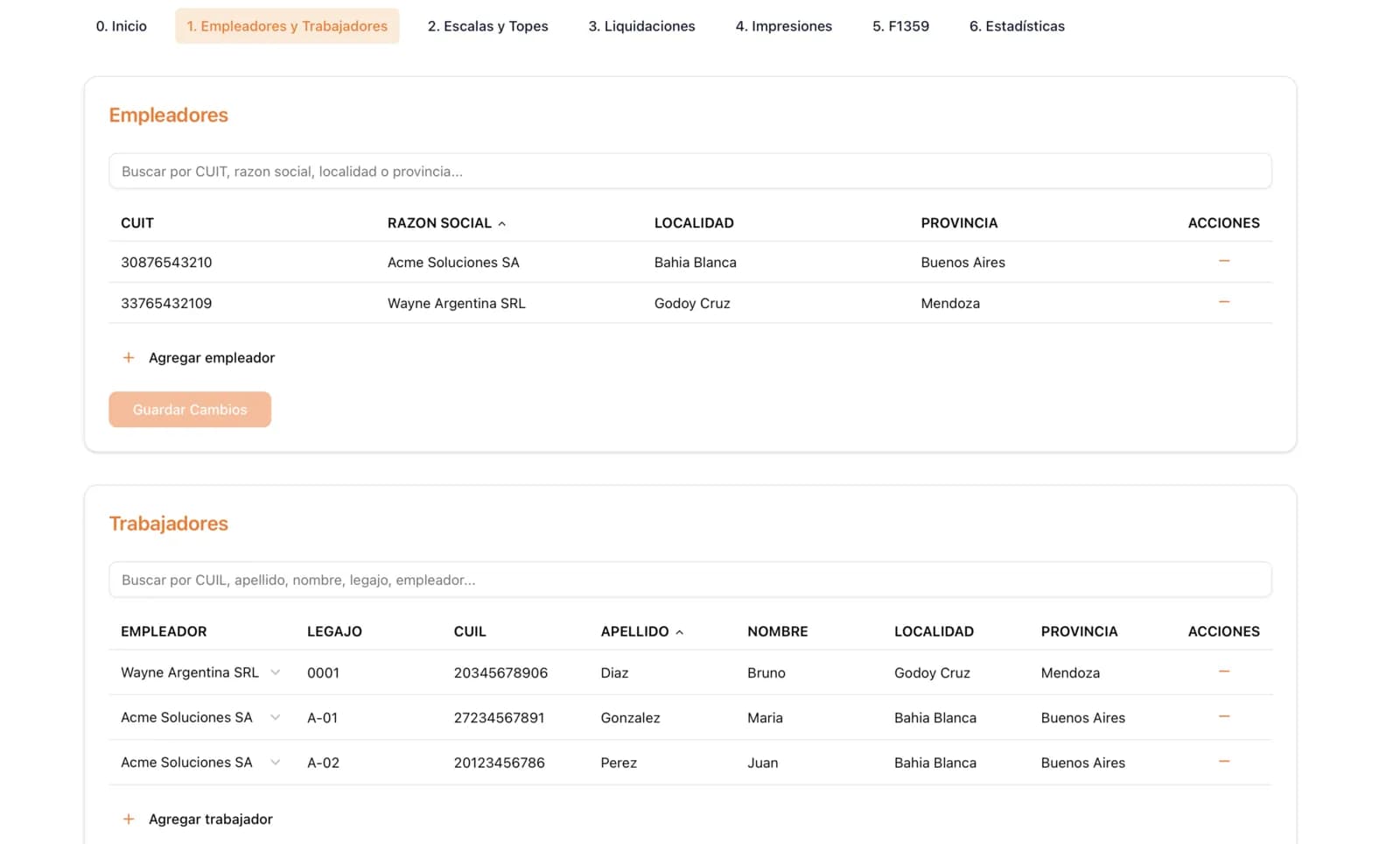1400x844 pixels.
Task: Delete the Wayne Argentina SRL employer row
Action: pos(1223,303)
